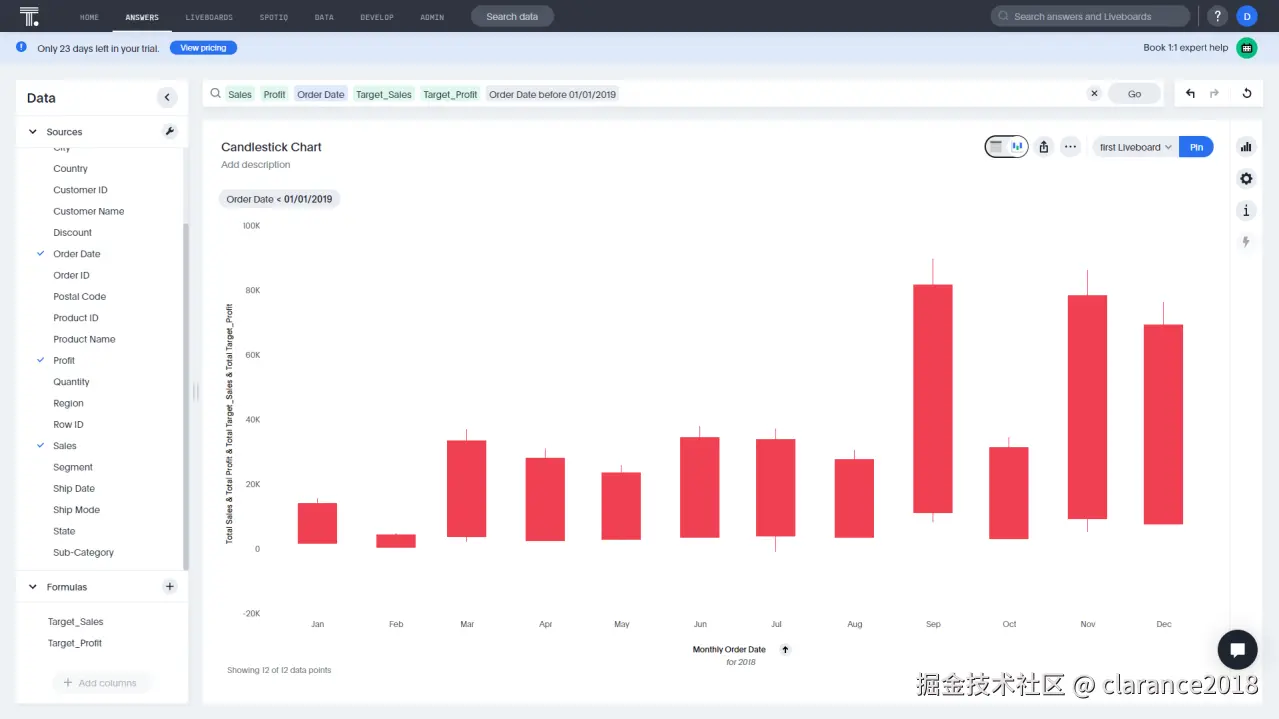Switch to table view in toggle

(996, 147)
